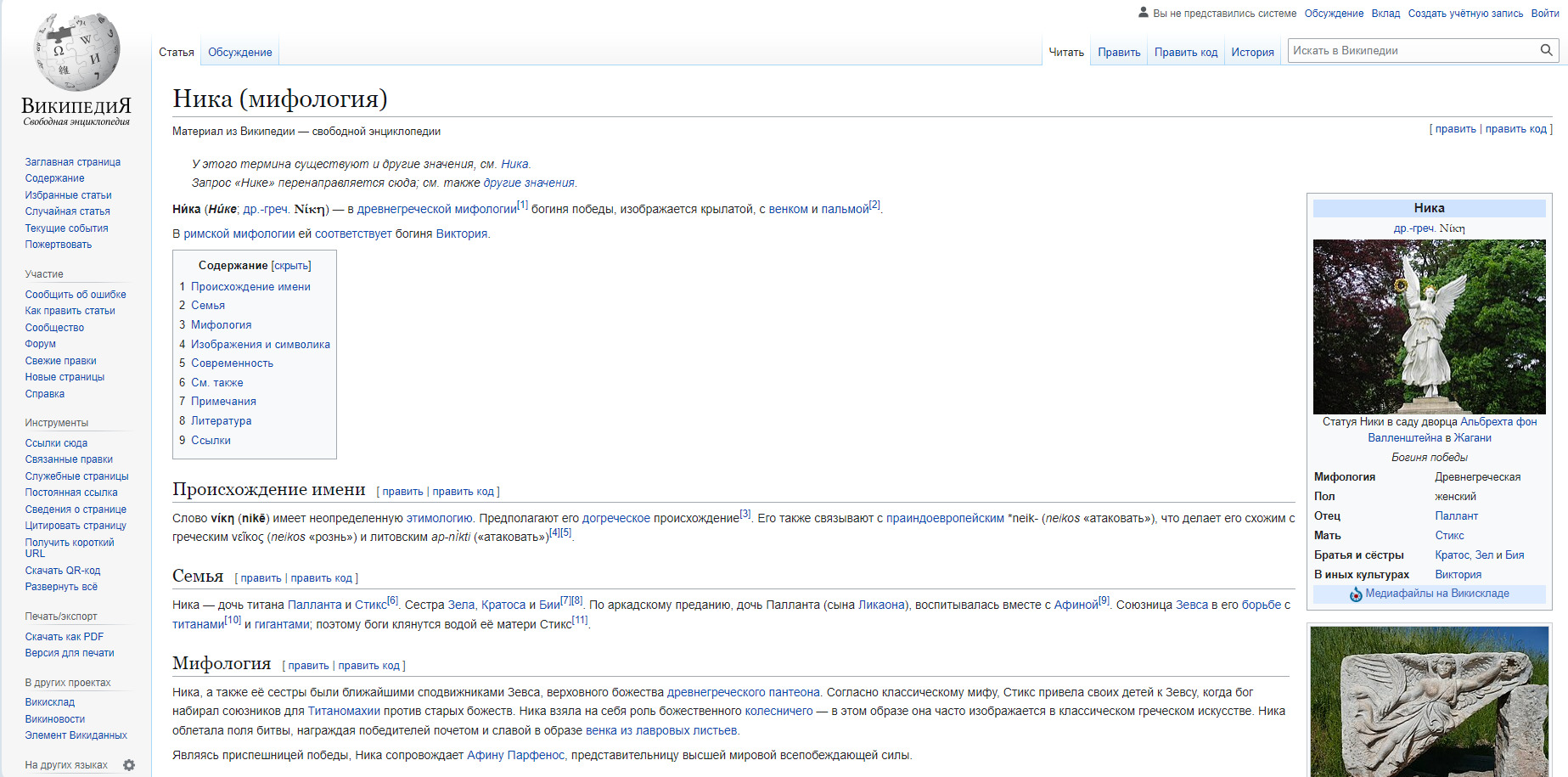Select the Править код tab

click(1185, 52)
